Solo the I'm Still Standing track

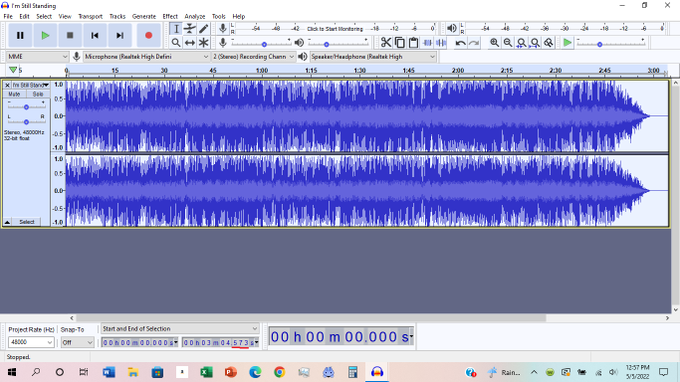tap(38, 94)
